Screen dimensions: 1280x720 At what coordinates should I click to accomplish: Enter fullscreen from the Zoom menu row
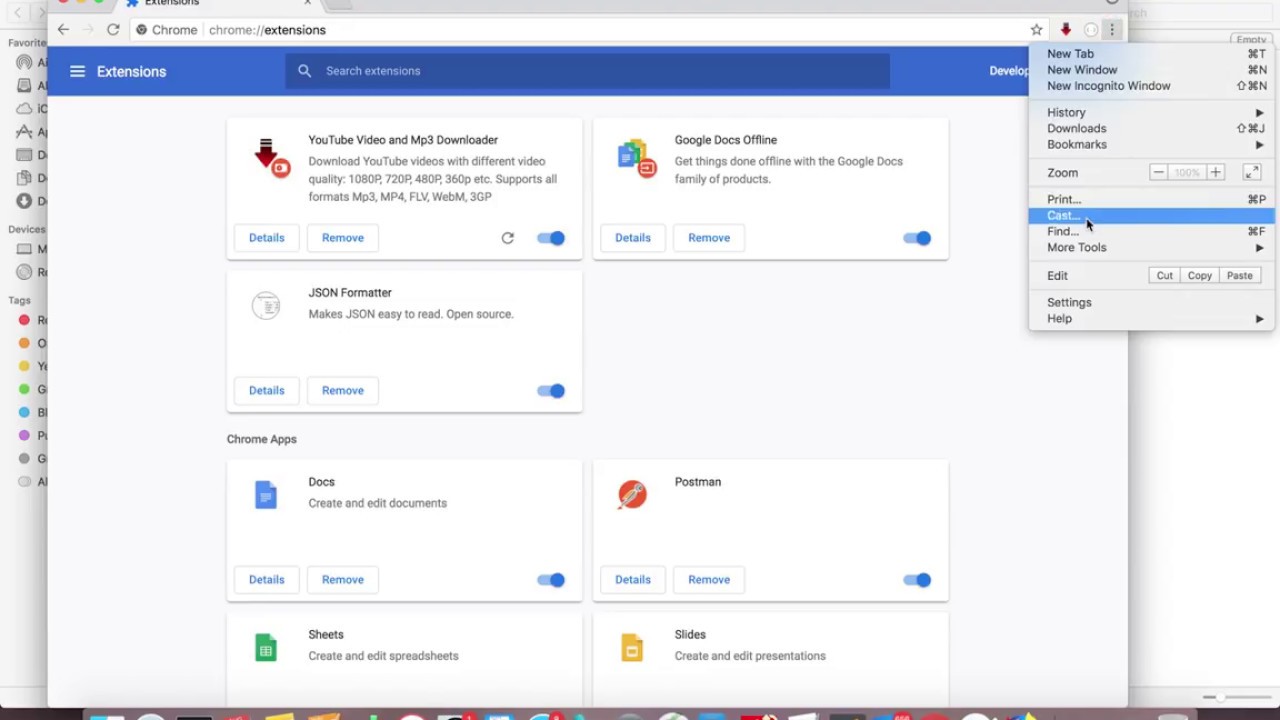pos(1252,173)
